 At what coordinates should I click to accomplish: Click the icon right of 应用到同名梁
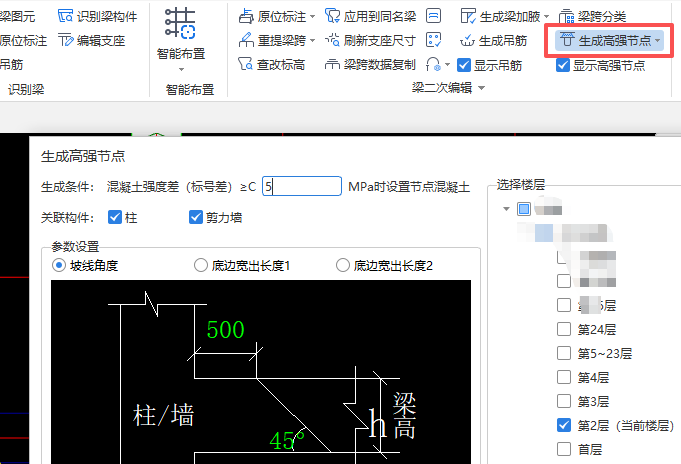click(433, 16)
